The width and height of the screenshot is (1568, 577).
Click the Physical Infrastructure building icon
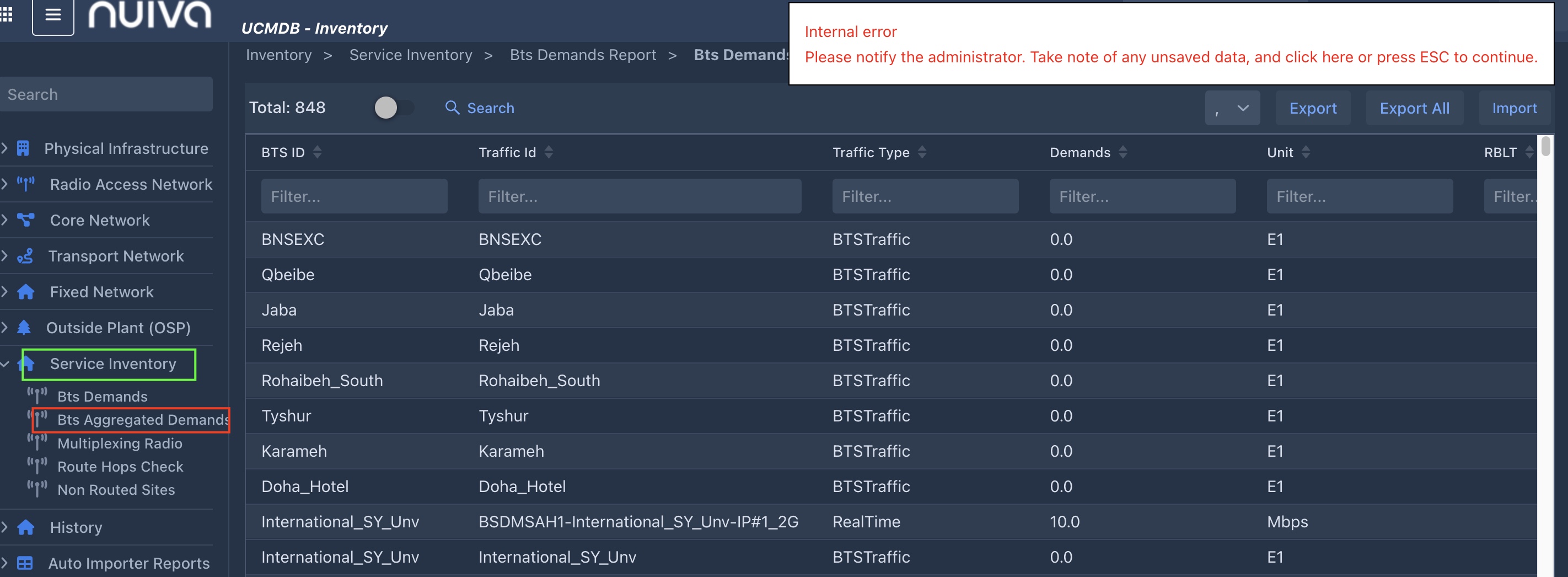[23, 149]
